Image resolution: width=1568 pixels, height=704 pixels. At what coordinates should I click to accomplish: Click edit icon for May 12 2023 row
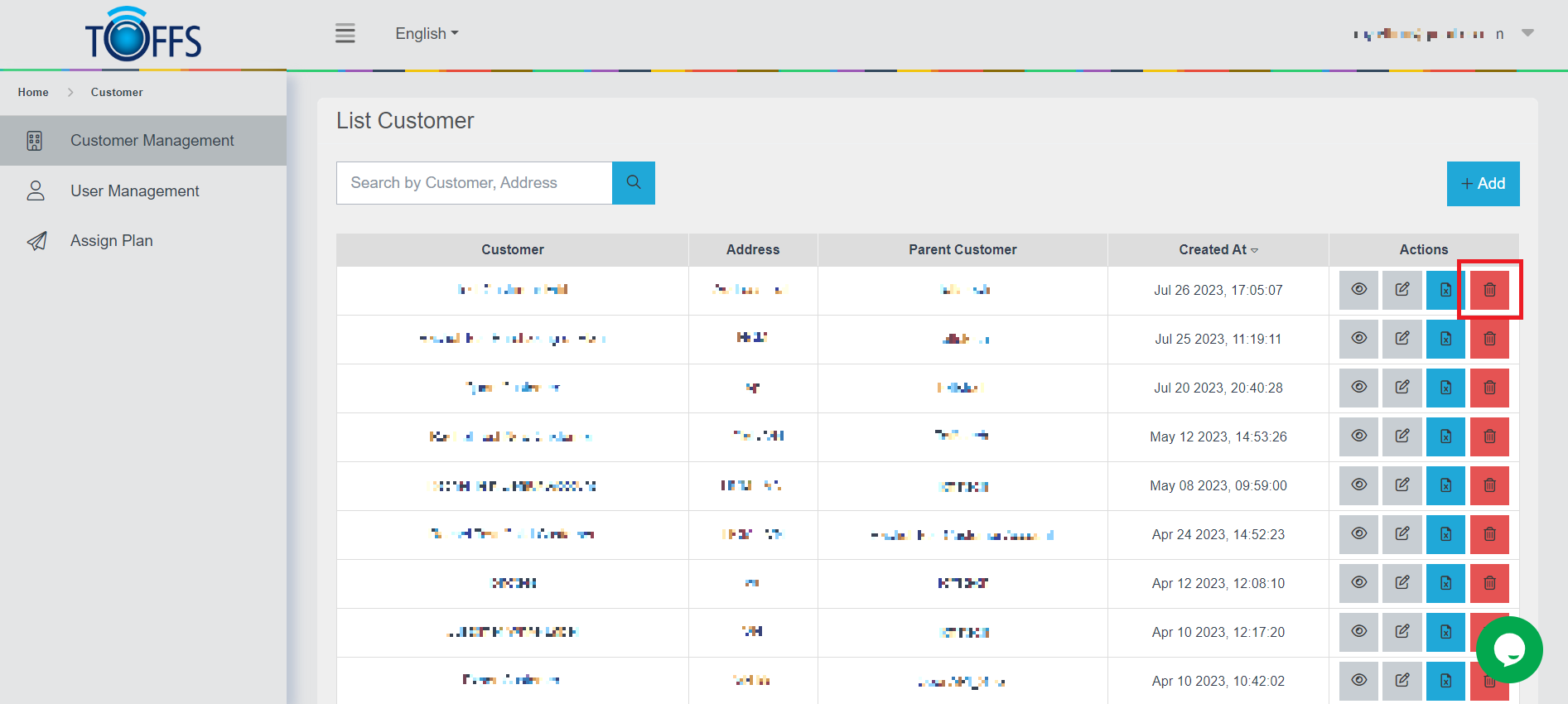coord(1402,436)
